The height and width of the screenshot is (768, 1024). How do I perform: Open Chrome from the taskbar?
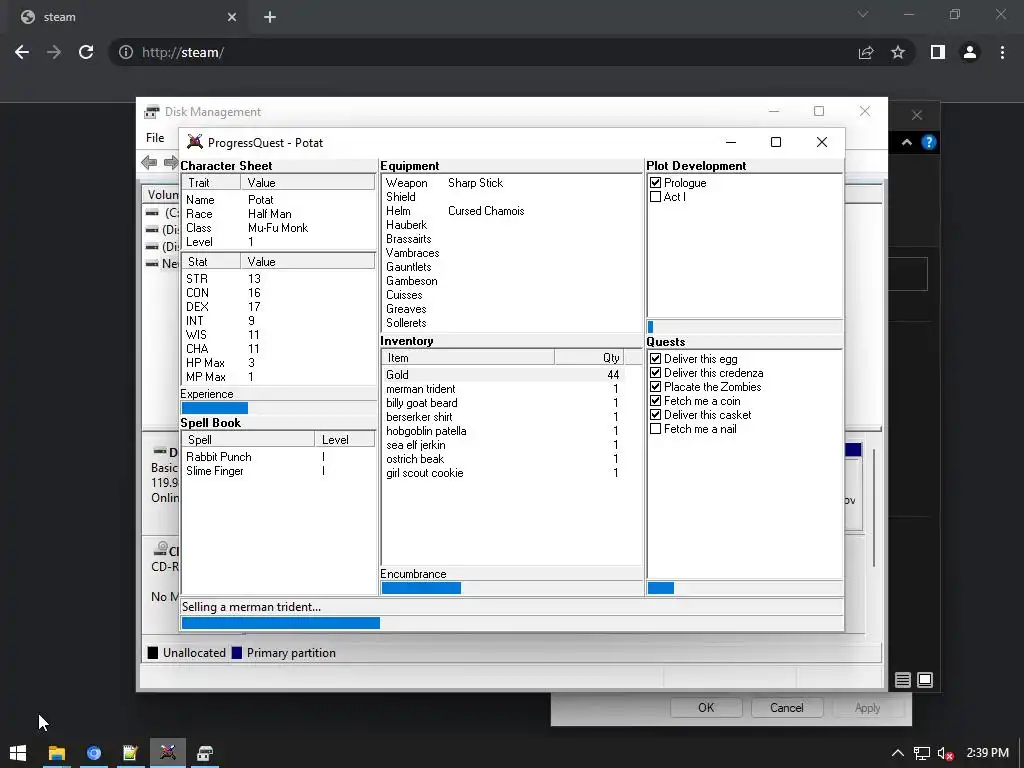94,753
